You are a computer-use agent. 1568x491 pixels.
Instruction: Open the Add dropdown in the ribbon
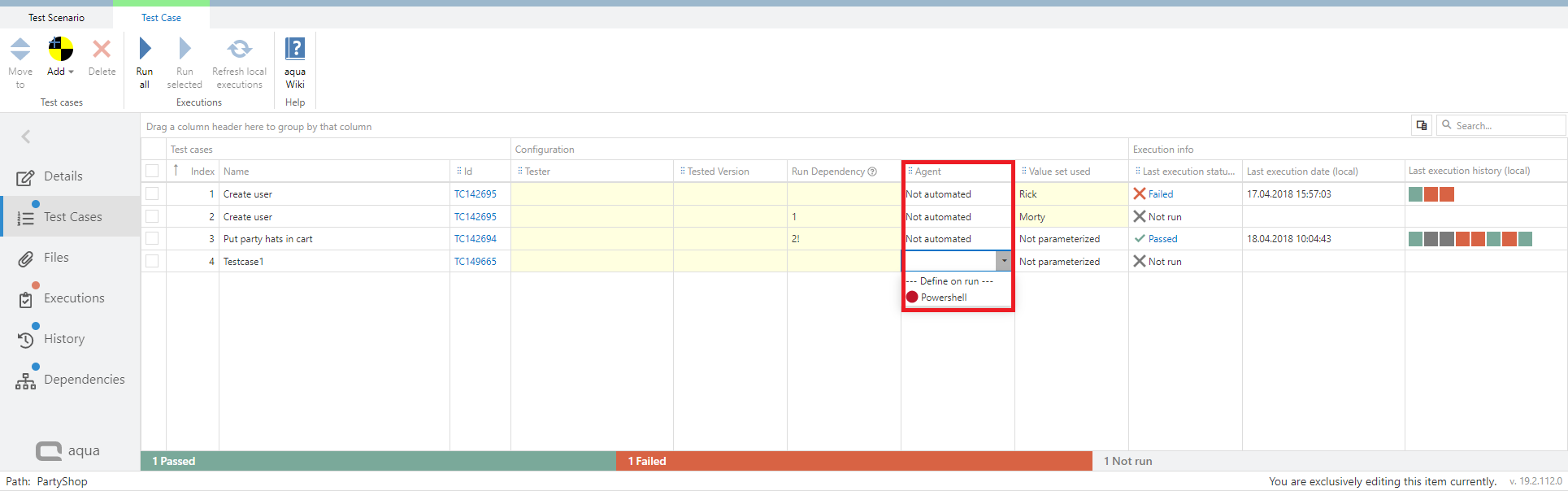tap(60, 72)
